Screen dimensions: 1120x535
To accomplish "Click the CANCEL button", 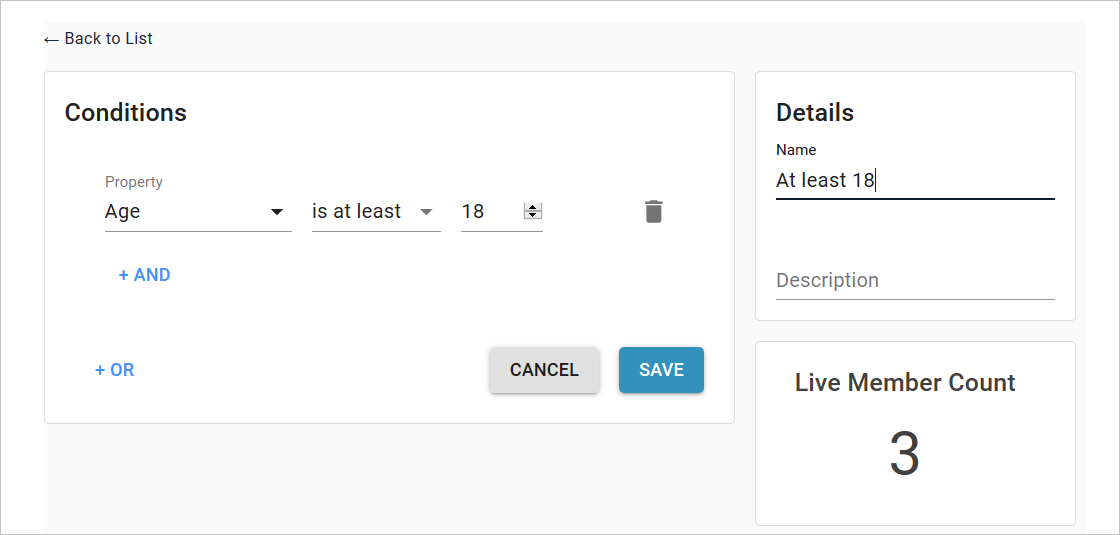I will tap(544, 370).
